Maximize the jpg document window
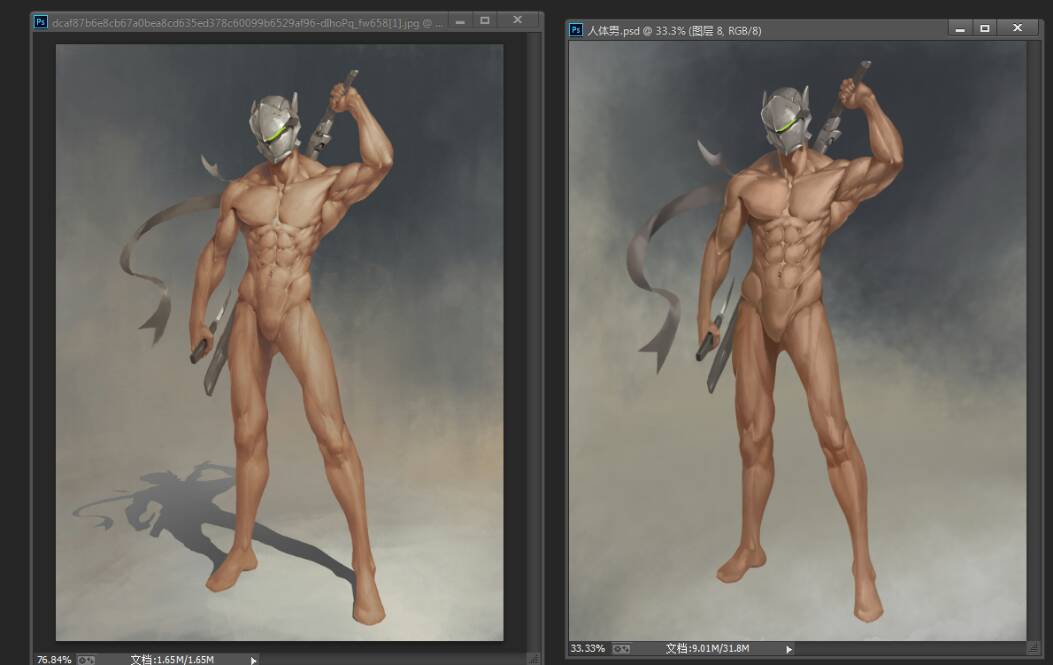 (485, 21)
